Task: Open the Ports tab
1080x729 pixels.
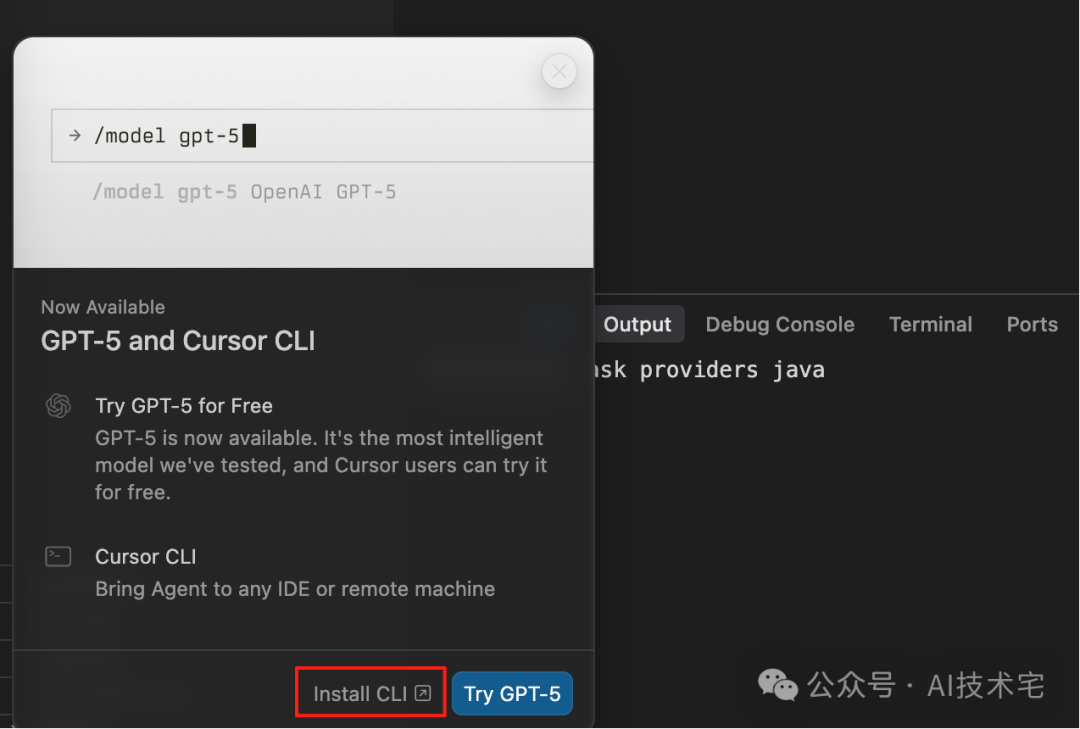Action: [1032, 324]
